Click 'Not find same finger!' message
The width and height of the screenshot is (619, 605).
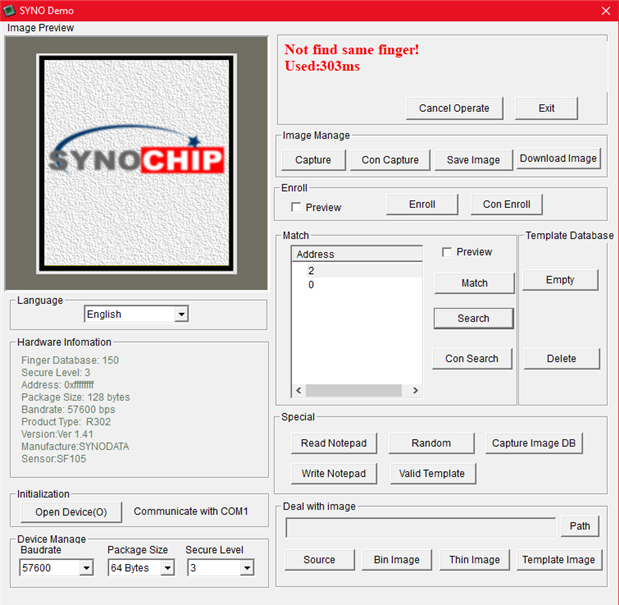tap(351, 50)
